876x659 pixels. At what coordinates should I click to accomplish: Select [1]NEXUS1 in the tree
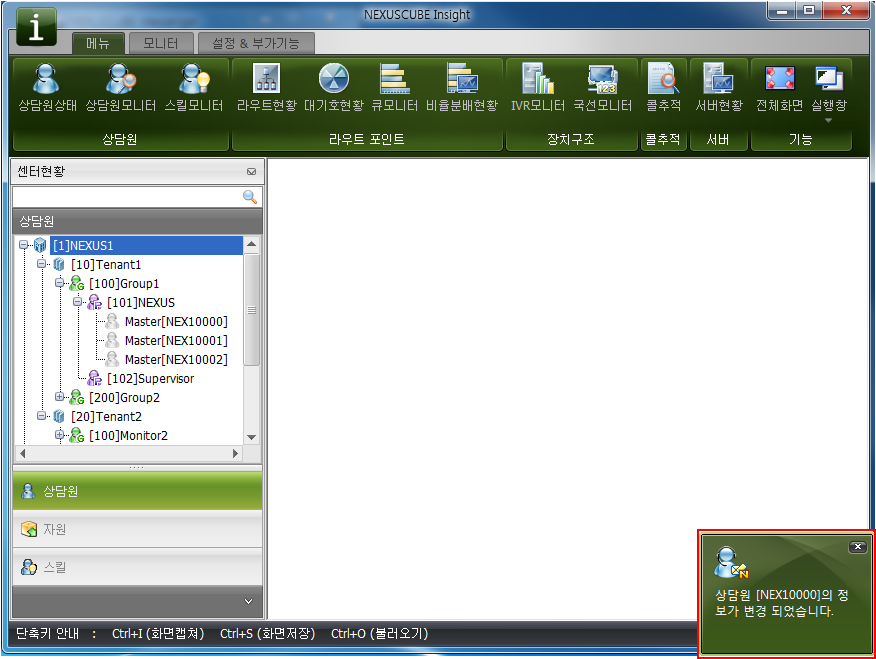(83, 245)
